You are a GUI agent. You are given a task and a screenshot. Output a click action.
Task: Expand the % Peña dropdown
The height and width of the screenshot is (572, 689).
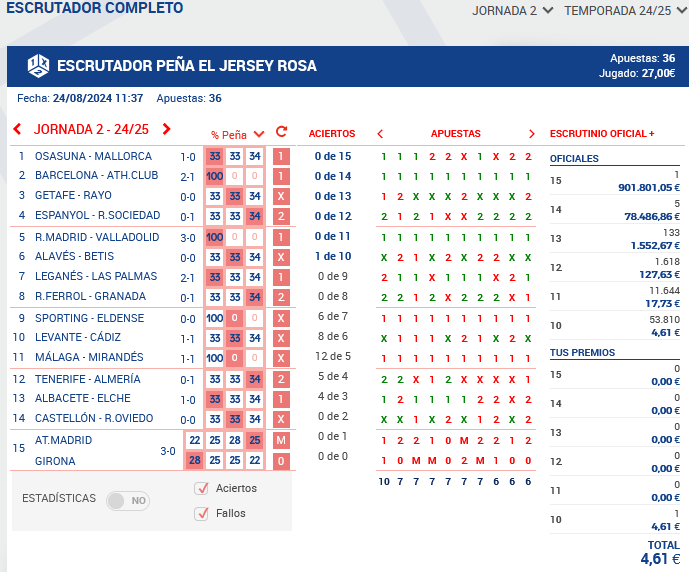pyautogui.click(x=259, y=134)
